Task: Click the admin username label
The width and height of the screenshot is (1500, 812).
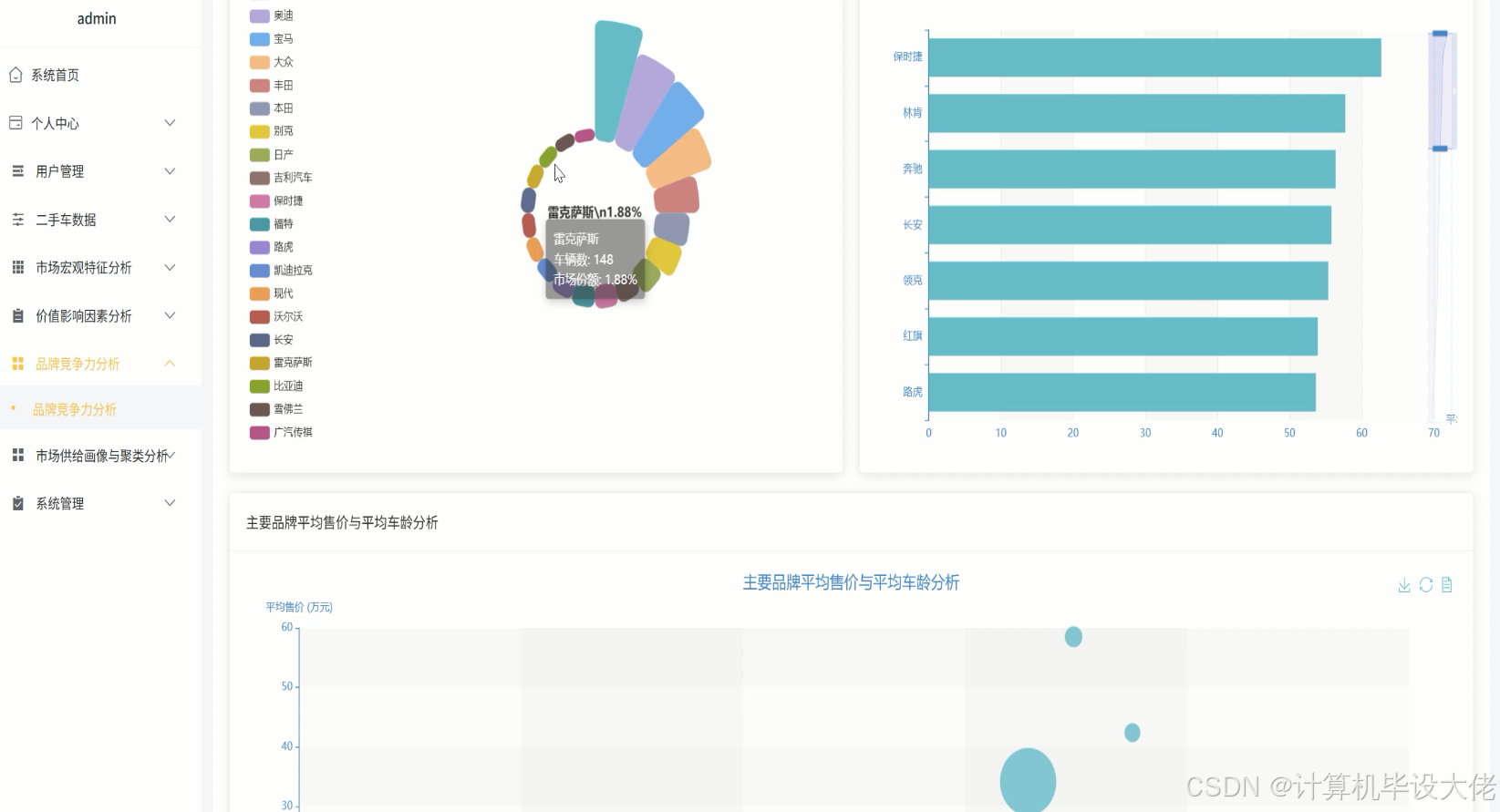Action: click(97, 18)
